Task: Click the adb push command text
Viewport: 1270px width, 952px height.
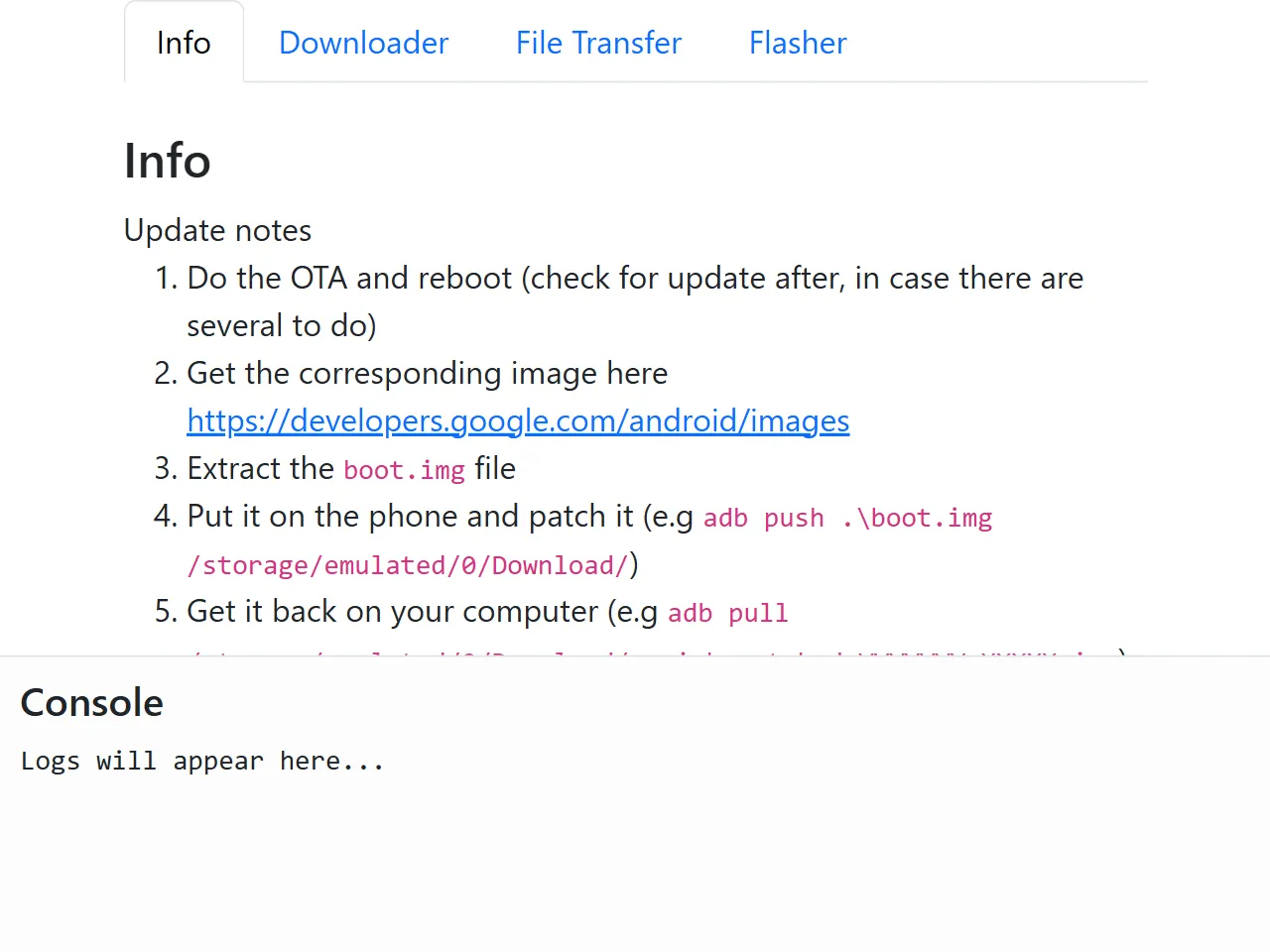Action: (x=848, y=518)
